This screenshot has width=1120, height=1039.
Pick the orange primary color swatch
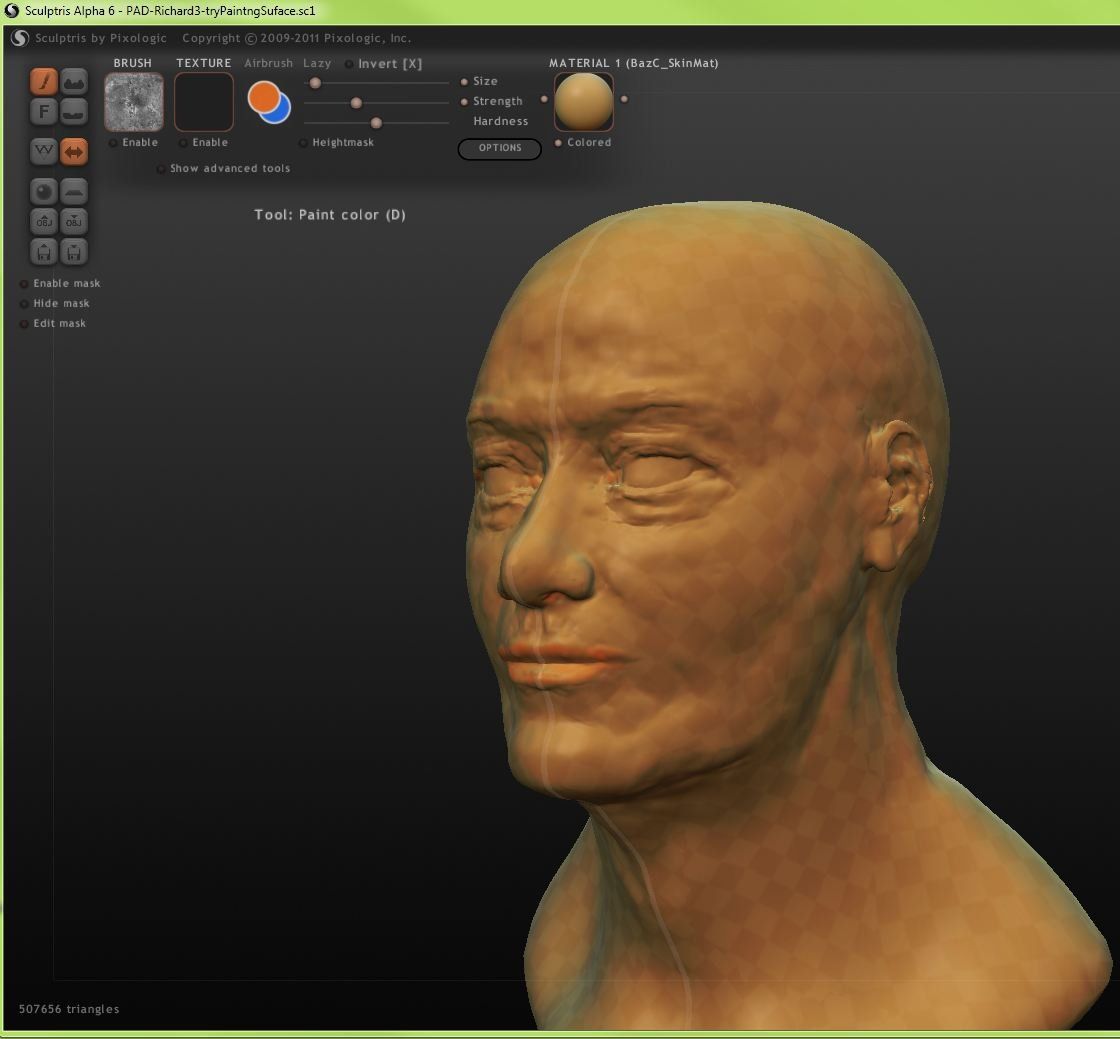(263, 96)
